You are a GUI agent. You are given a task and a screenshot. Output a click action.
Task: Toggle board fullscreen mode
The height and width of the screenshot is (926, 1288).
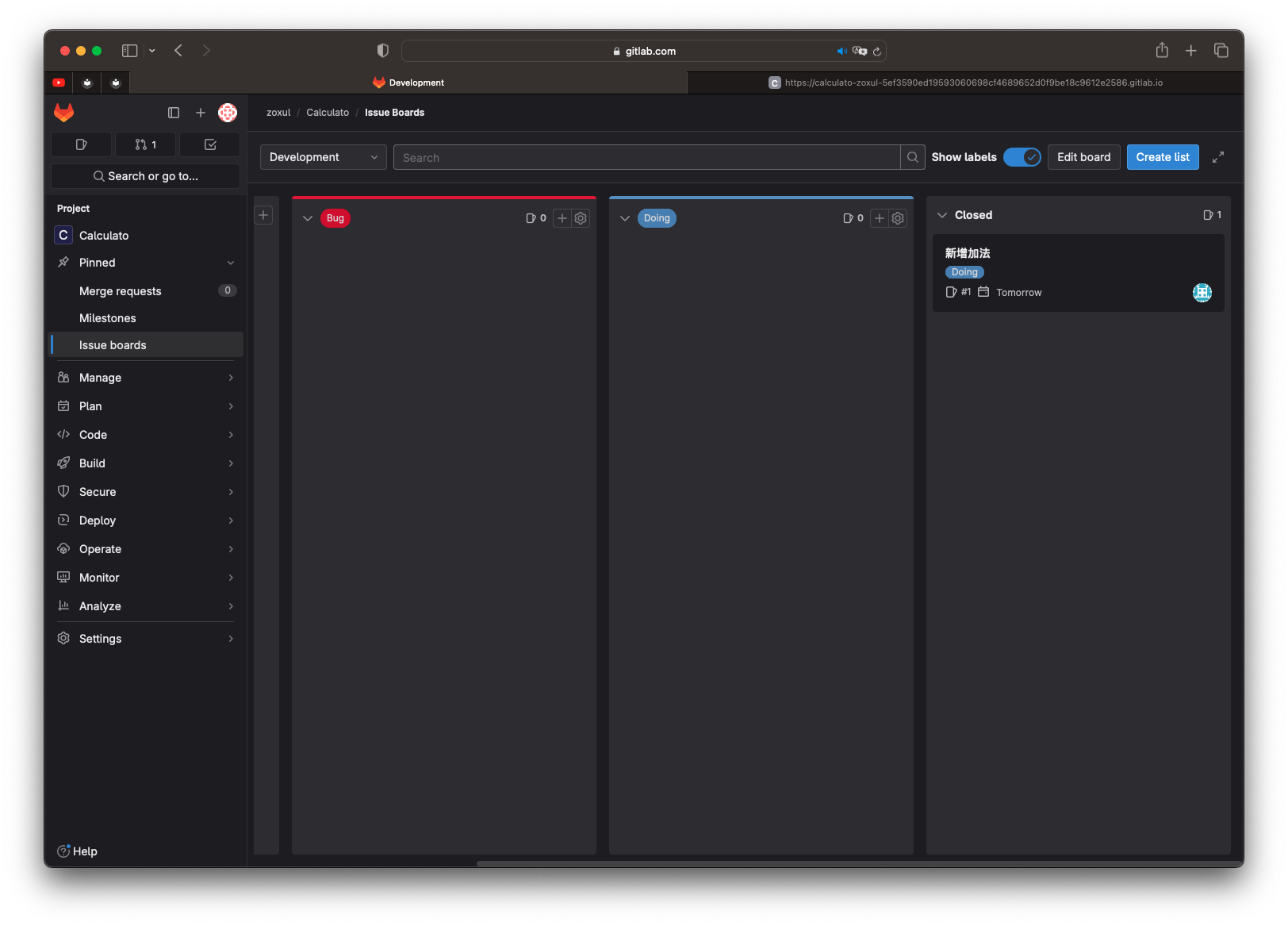pyautogui.click(x=1218, y=157)
